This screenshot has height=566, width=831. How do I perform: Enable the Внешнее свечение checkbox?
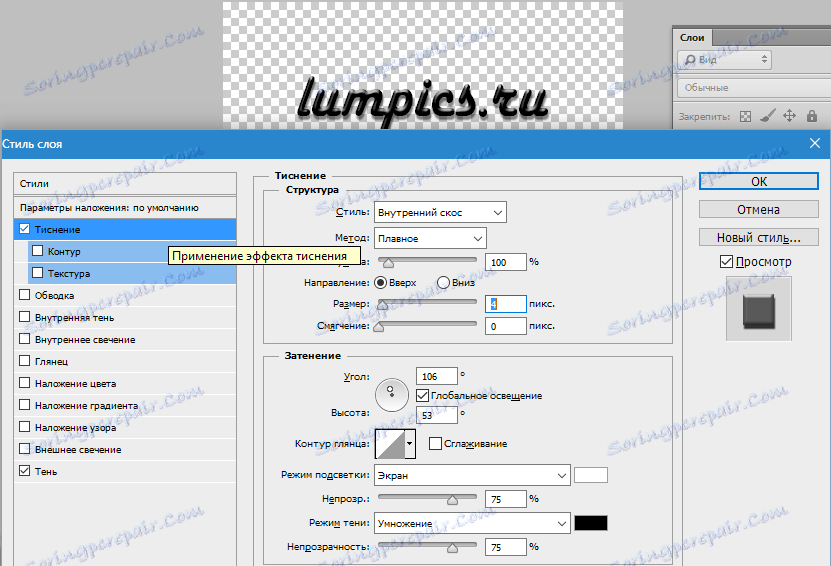24,449
